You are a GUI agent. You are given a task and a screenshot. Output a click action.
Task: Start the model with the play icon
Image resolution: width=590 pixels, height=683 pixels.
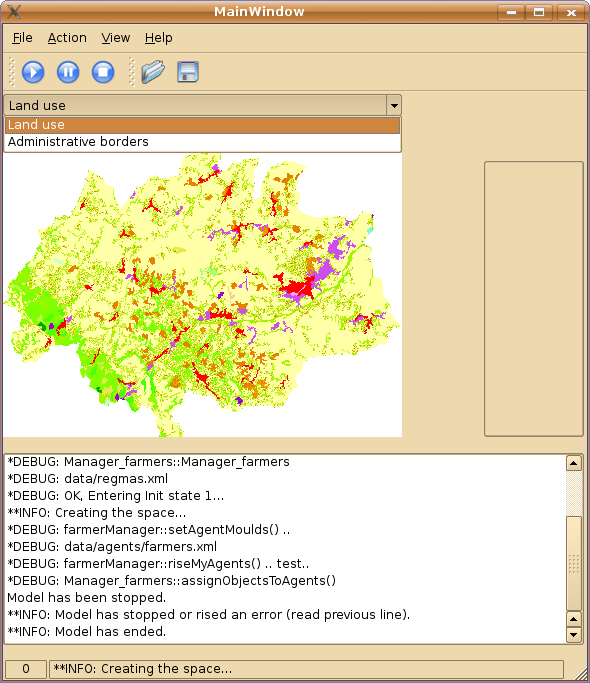[x=33, y=72]
